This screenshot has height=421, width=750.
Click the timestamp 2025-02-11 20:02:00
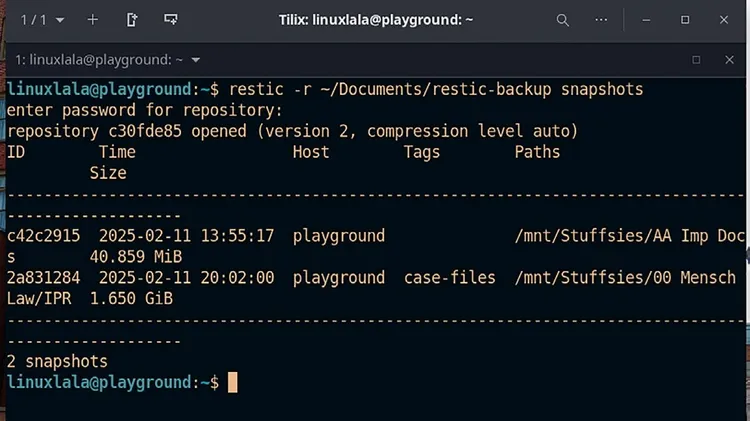click(x=187, y=278)
